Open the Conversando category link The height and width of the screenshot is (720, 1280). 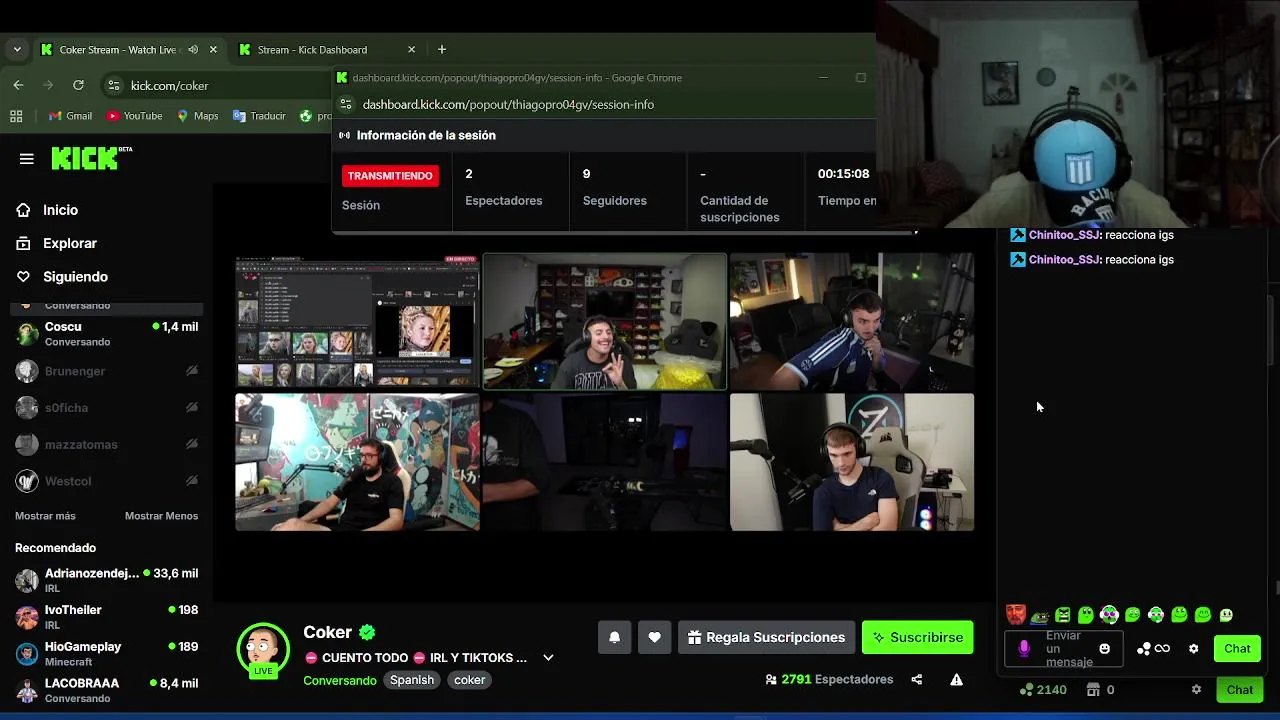(340, 680)
